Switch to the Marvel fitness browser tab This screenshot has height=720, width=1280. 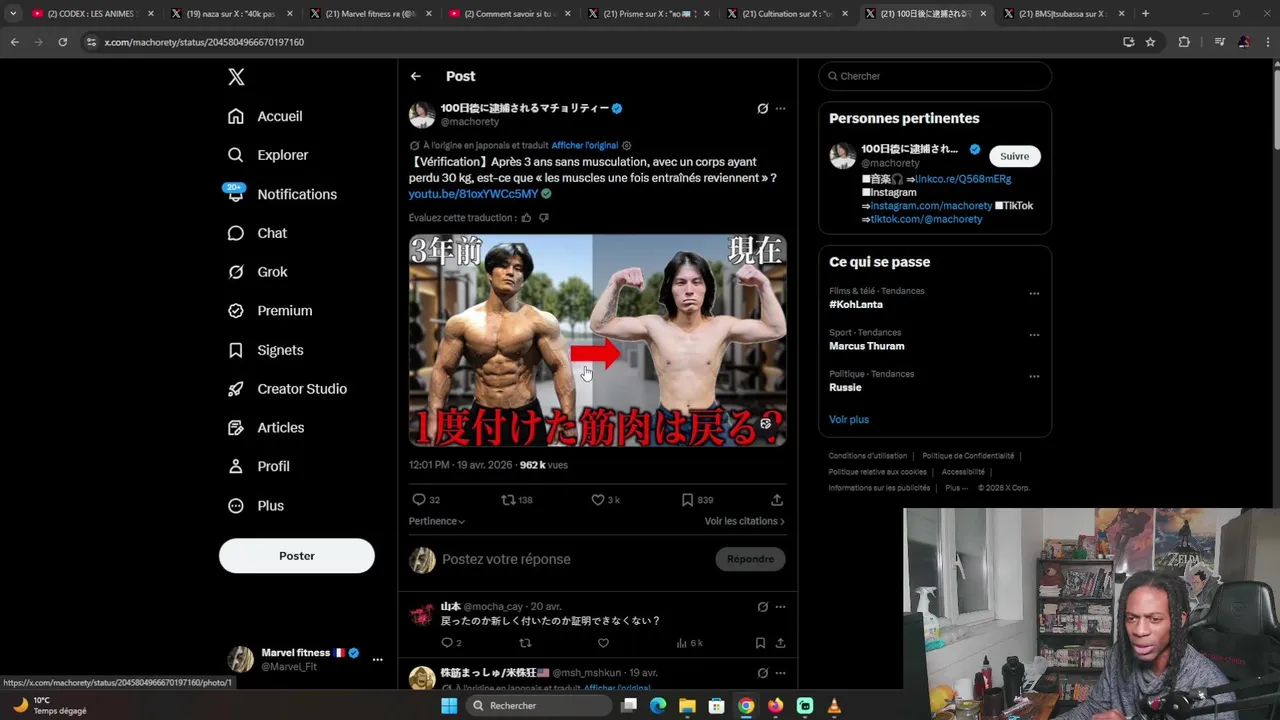click(370, 14)
